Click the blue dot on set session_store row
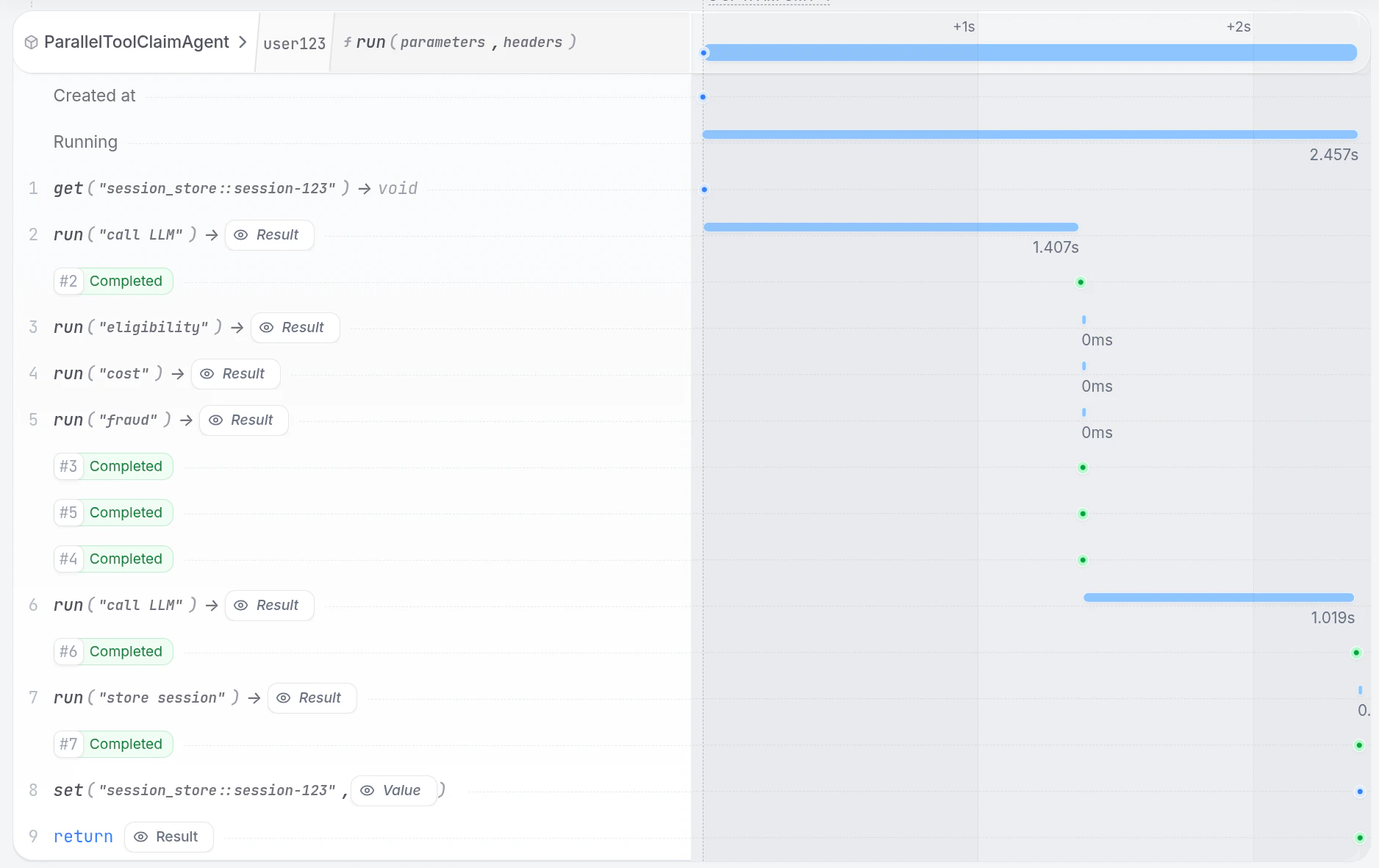Image resolution: width=1379 pixels, height=868 pixels. click(1360, 792)
